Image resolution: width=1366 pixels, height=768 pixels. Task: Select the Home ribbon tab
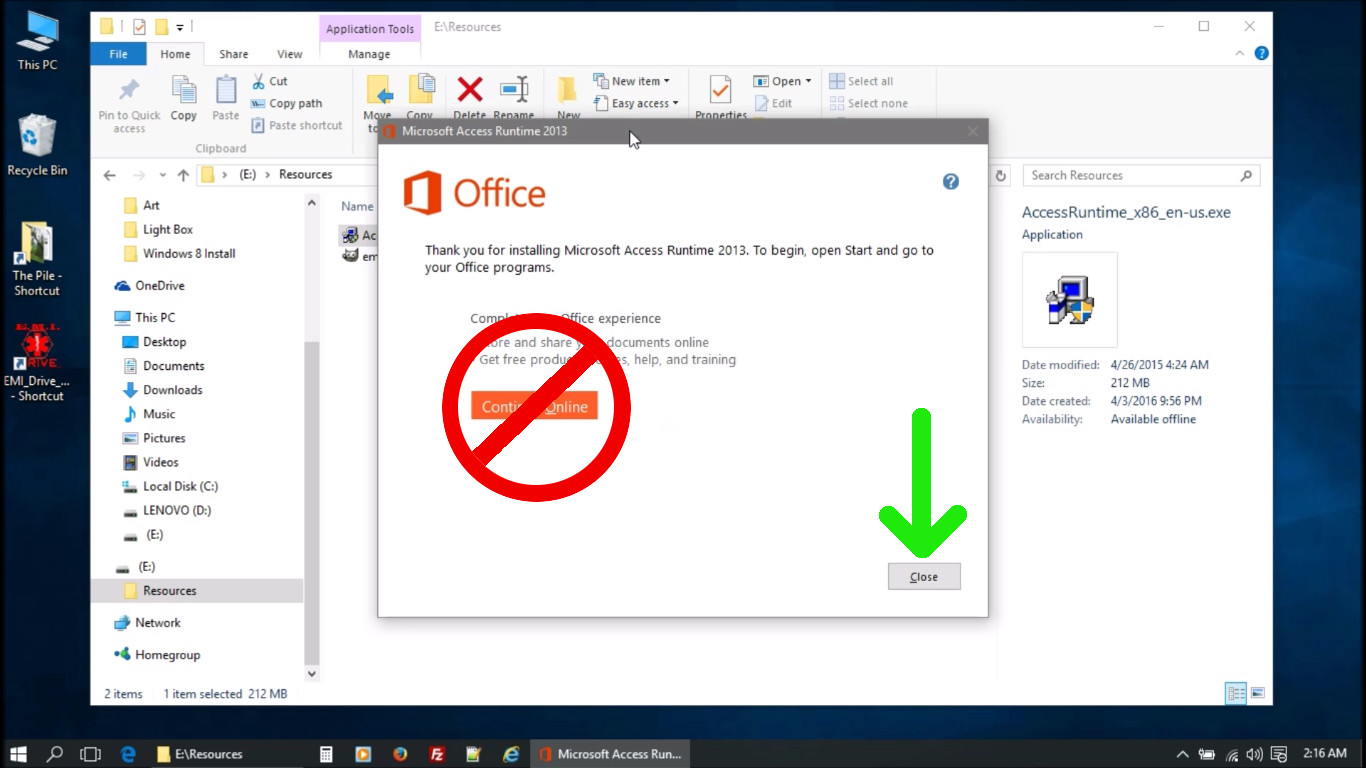175,54
